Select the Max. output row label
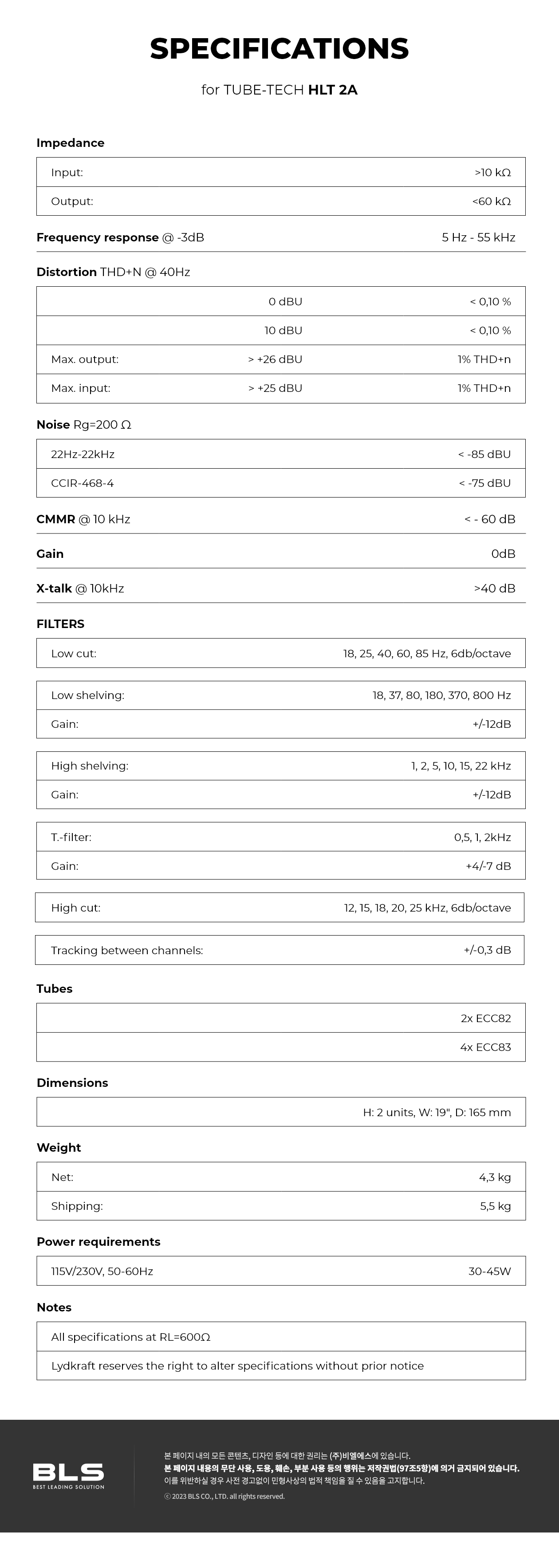Screen dimensions: 559x1568 85,359
